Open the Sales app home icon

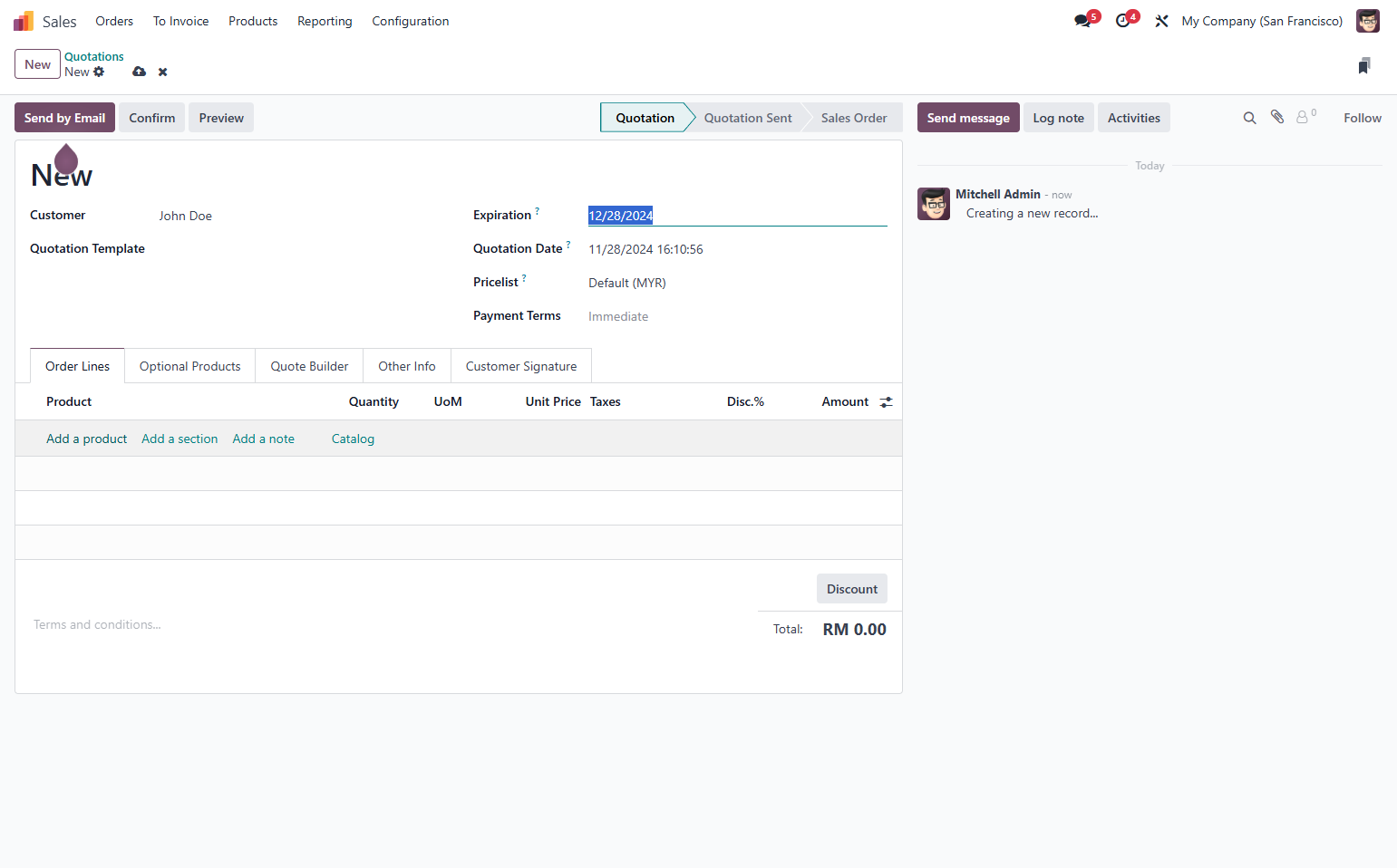tap(24, 21)
